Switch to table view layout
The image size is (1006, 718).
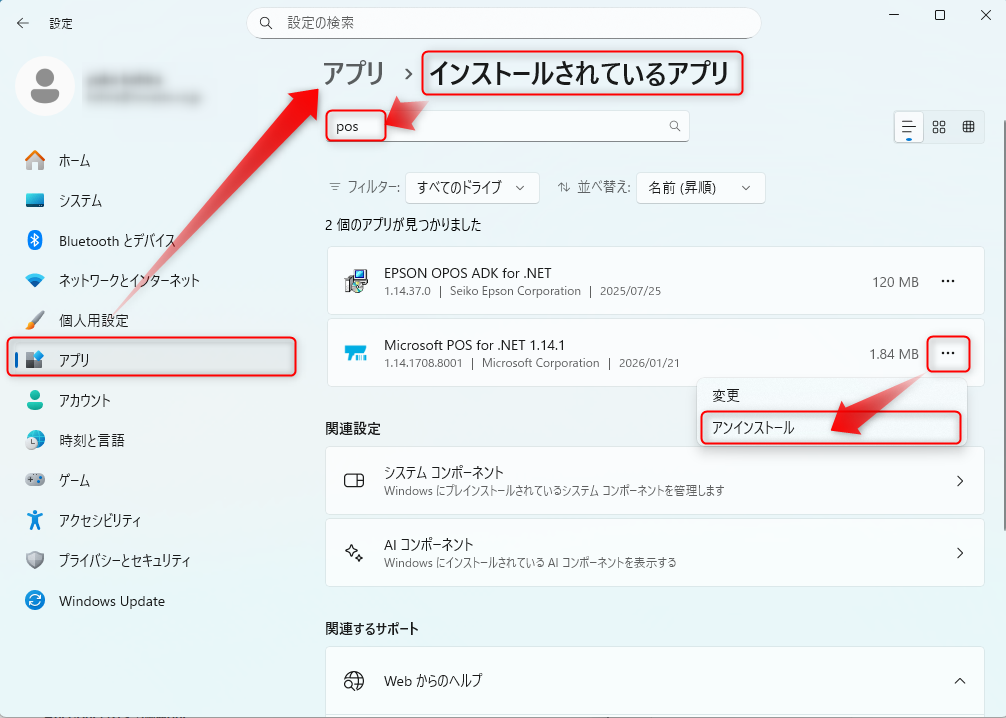(969, 127)
